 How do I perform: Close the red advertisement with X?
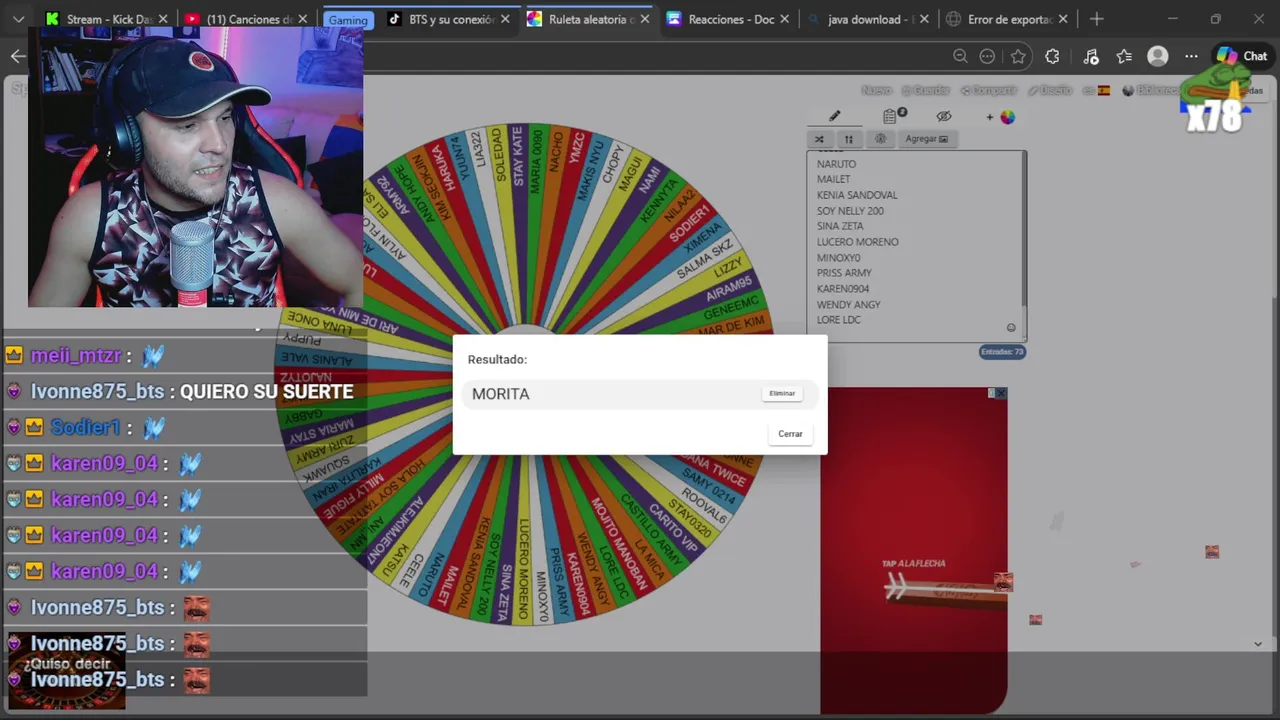click(x=1000, y=393)
